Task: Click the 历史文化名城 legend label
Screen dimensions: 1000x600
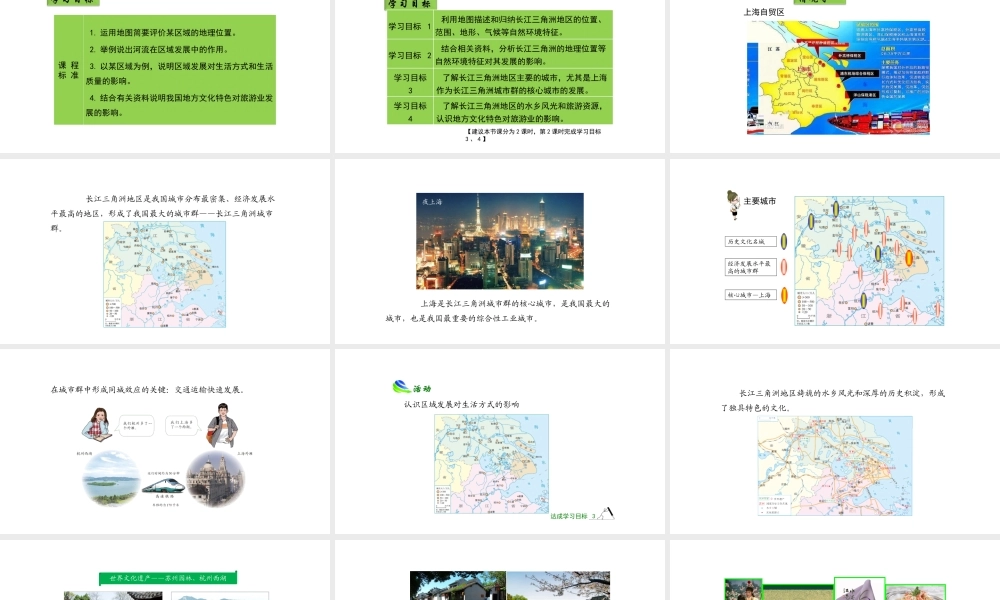Action: pyautogui.click(x=751, y=242)
